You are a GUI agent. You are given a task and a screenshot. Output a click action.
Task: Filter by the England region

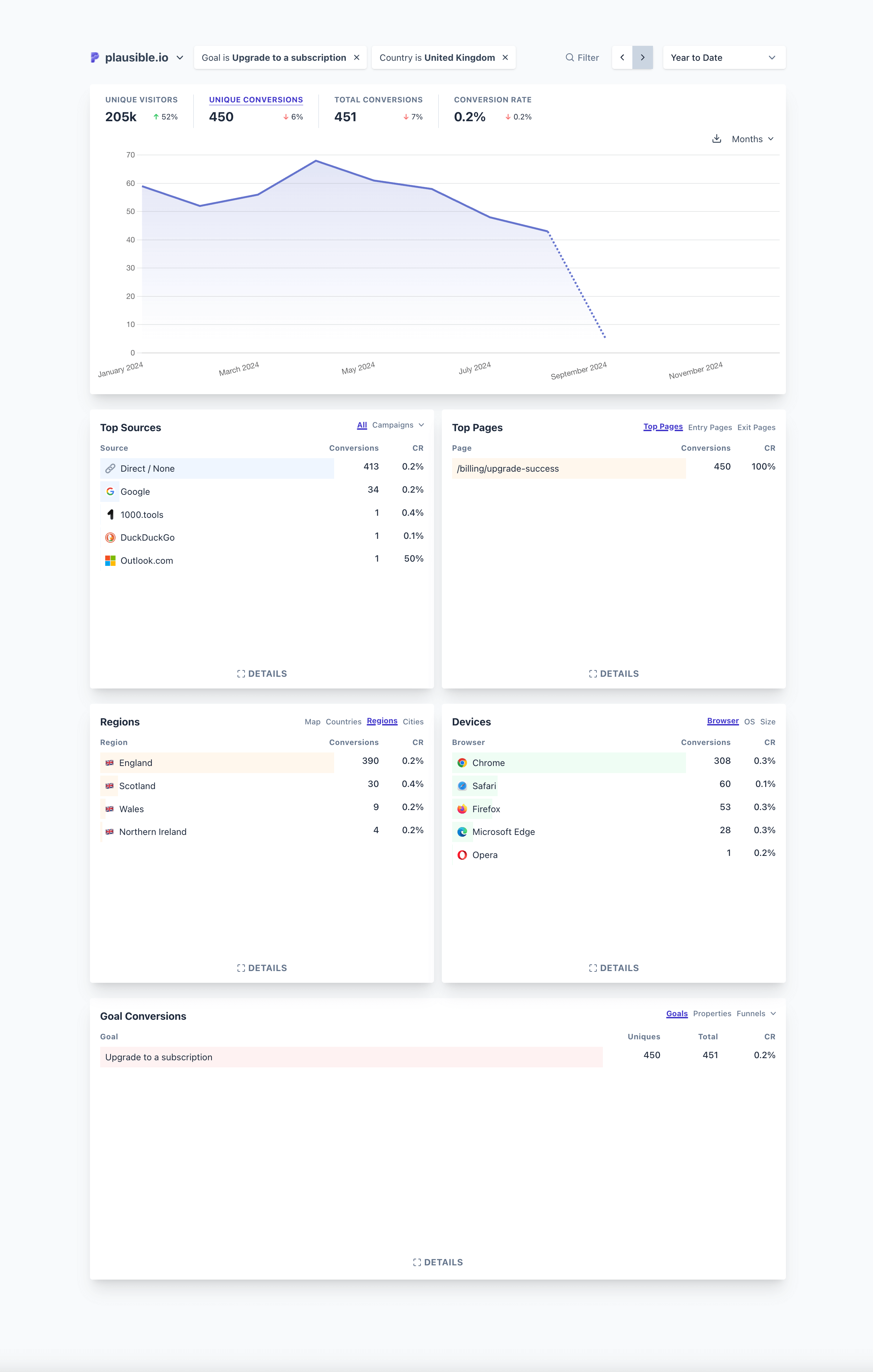pyautogui.click(x=136, y=763)
